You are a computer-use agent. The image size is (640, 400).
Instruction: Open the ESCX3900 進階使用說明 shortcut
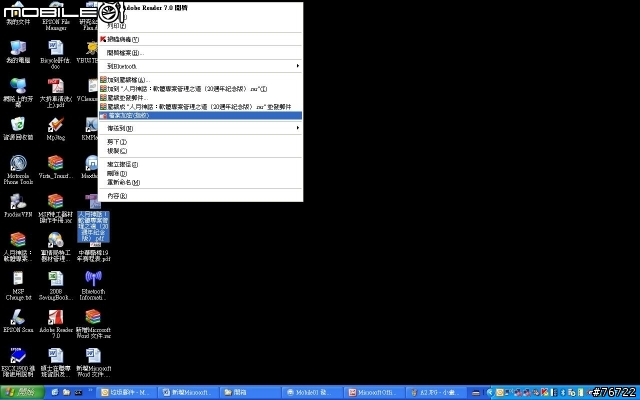18,362
